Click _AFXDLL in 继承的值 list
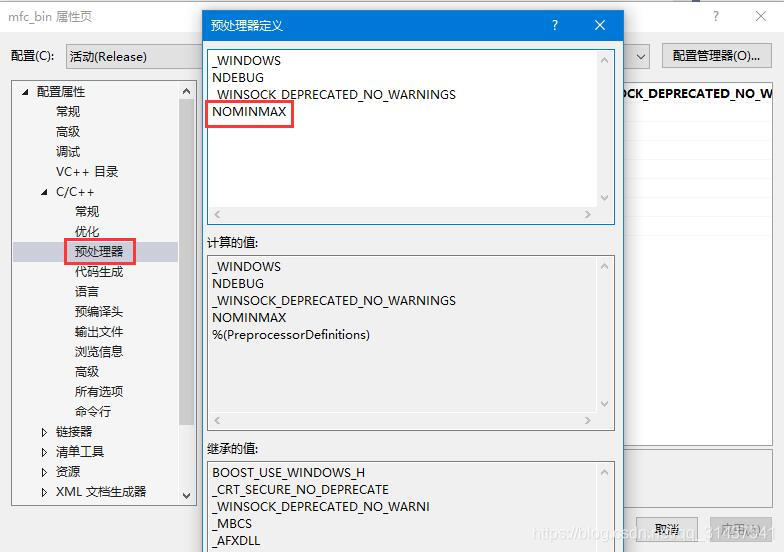Viewport: 784px width, 552px height. point(236,540)
